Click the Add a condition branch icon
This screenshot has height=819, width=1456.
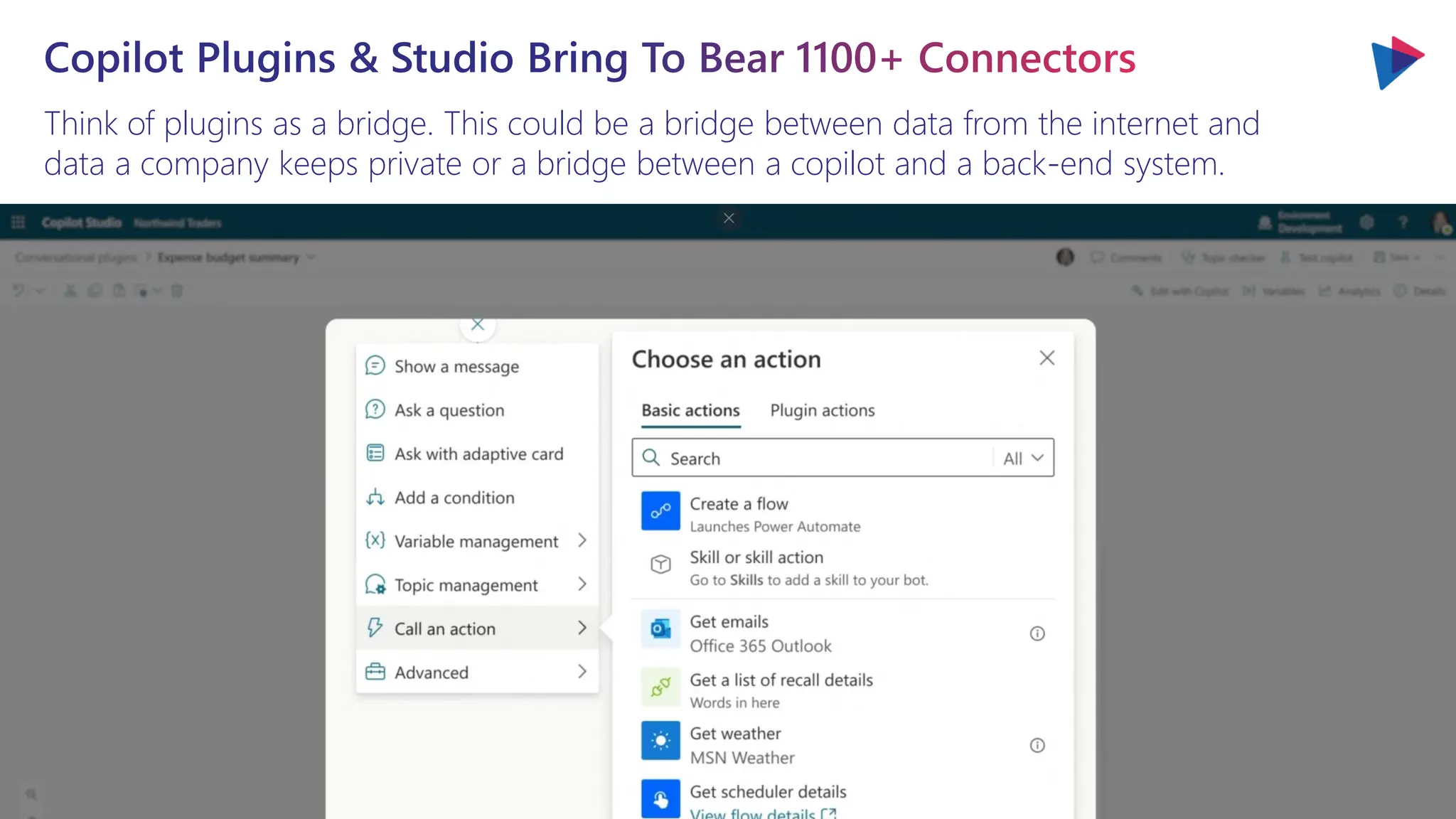375,497
